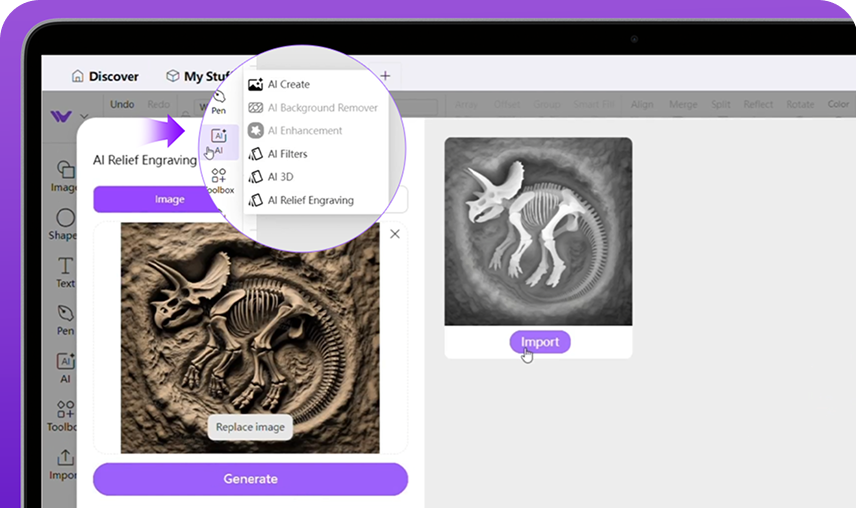
Task: Switch to the Image tab in the panel
Action: click(x=170, y=199)
